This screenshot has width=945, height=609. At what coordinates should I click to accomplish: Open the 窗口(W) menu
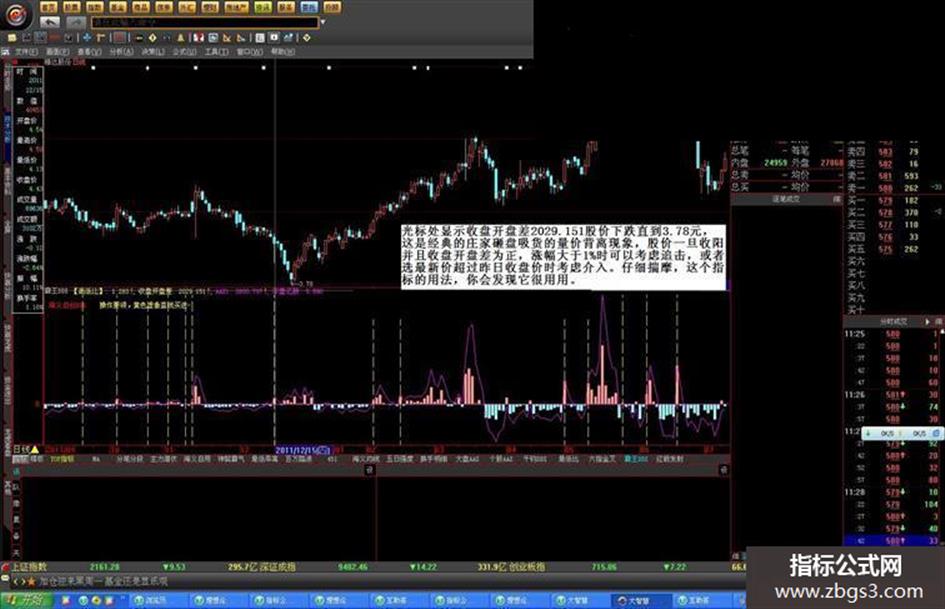[x=250, y=51]
